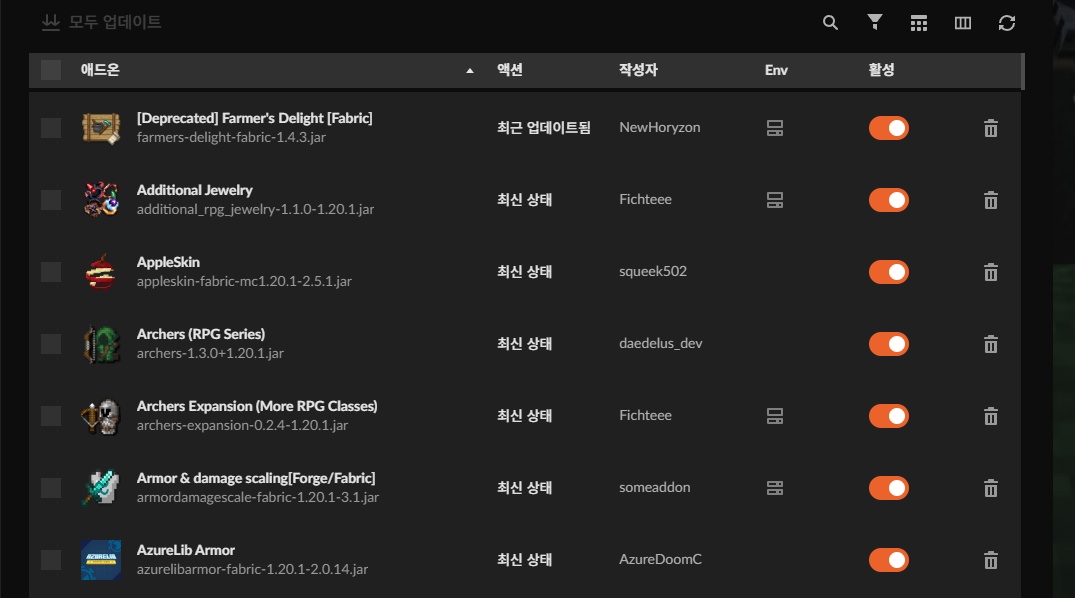The height and width of the screenshot is (598, 1075).
Task: Open Archers (RPG Series) thumbnail
Action: pos(101,344)
